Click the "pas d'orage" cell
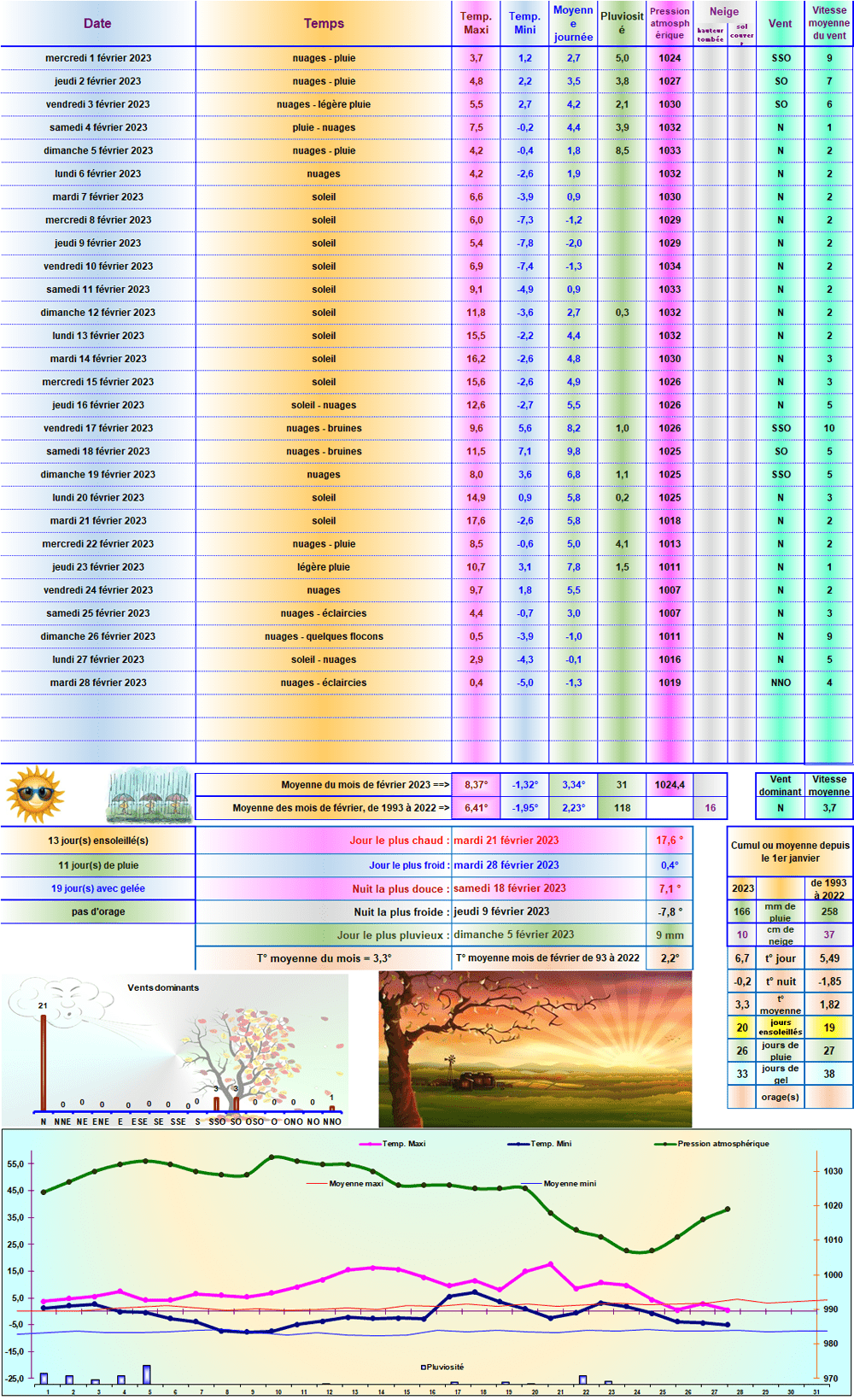This screenshot has width=854, height=1400. [98, 911]
